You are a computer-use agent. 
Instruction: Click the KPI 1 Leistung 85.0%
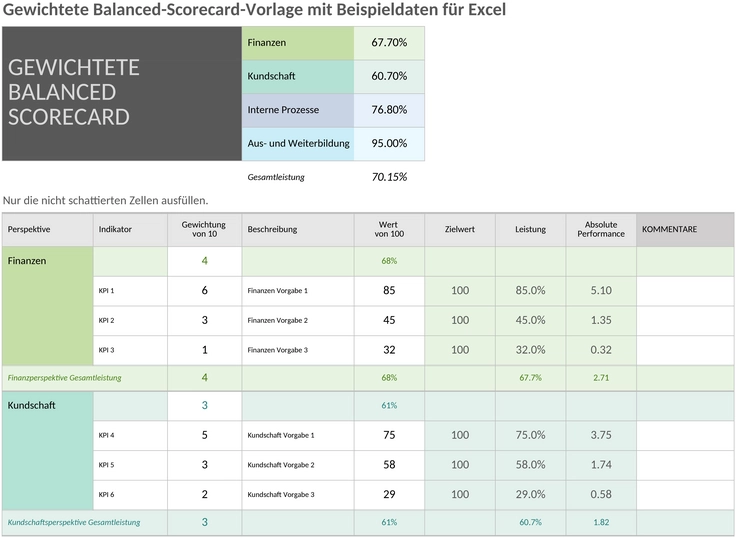(530, 291)
